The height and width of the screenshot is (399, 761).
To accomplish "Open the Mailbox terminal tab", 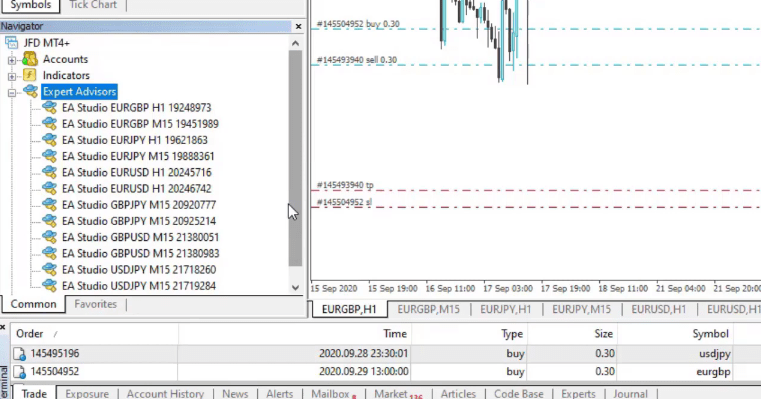I will click(x=333, y=393).
